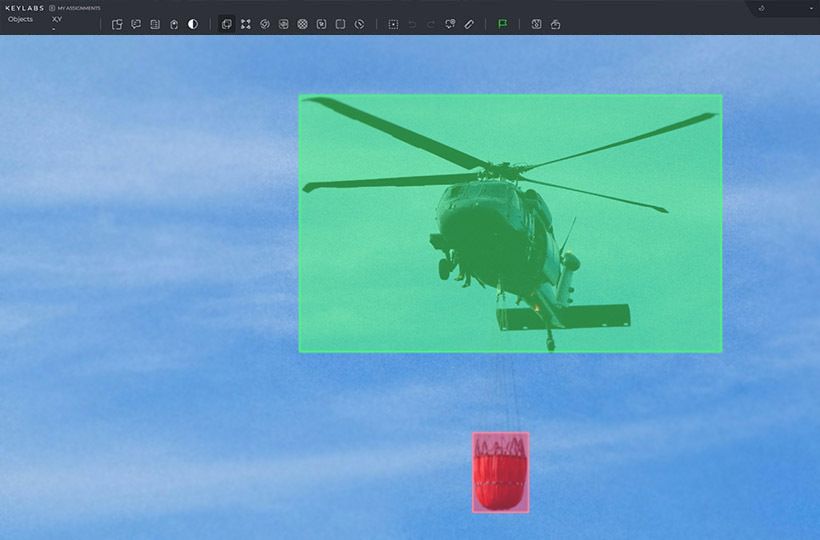Select the red water bucket annotation
The height and width of the screenshot is (540, 820).
(x=500, y=473)
